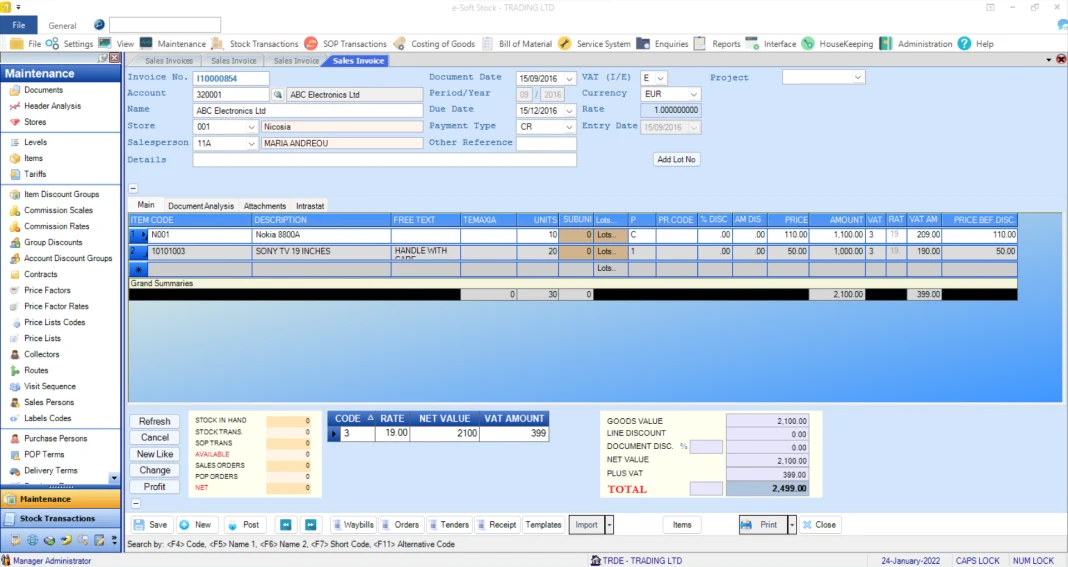The image size is (1068, 567).
Task: Open Commission Scales in sidebar
Action: 58,210
